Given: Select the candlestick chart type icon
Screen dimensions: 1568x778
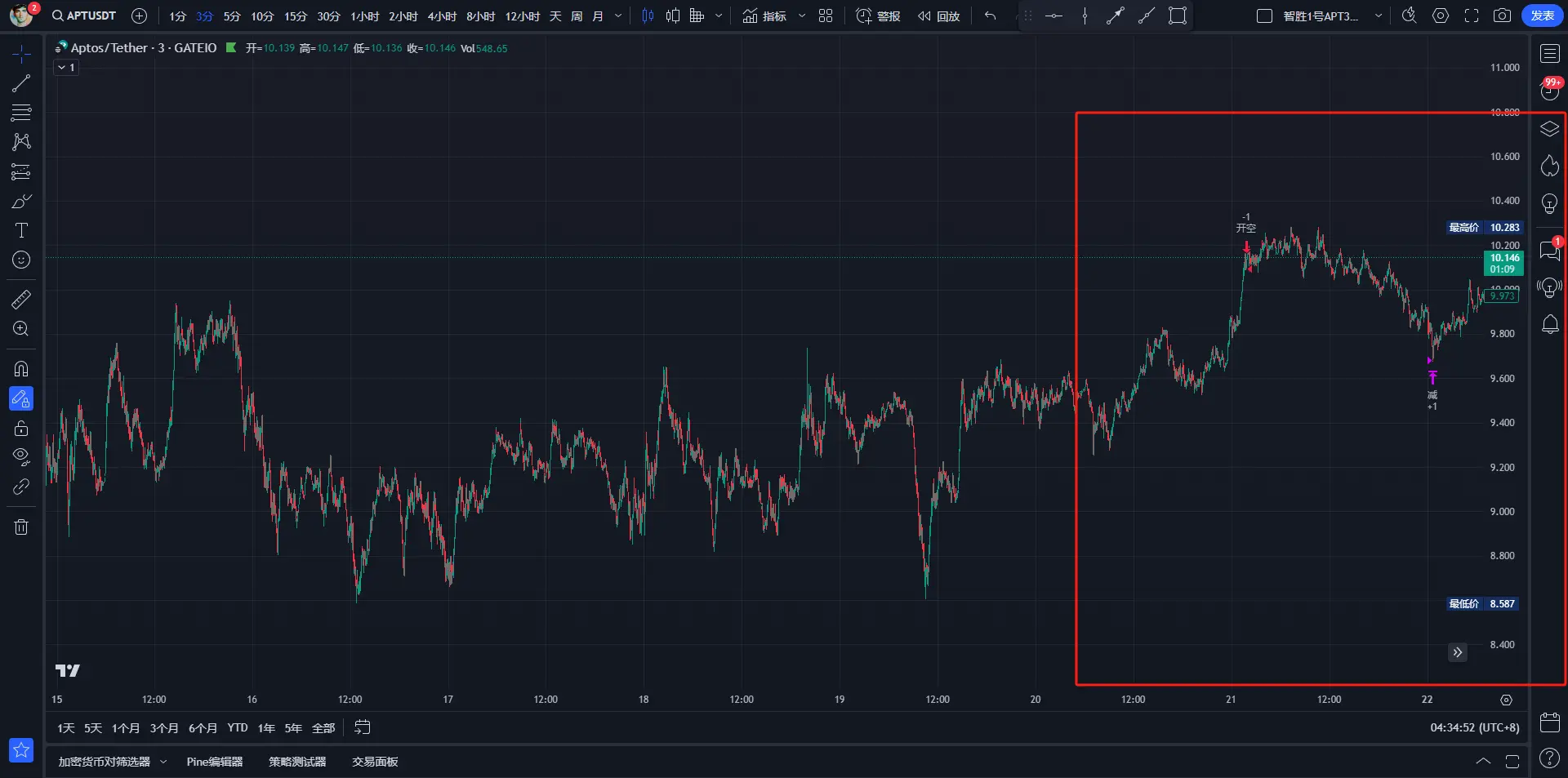Looking at the screenshot, I should point(648,16).
